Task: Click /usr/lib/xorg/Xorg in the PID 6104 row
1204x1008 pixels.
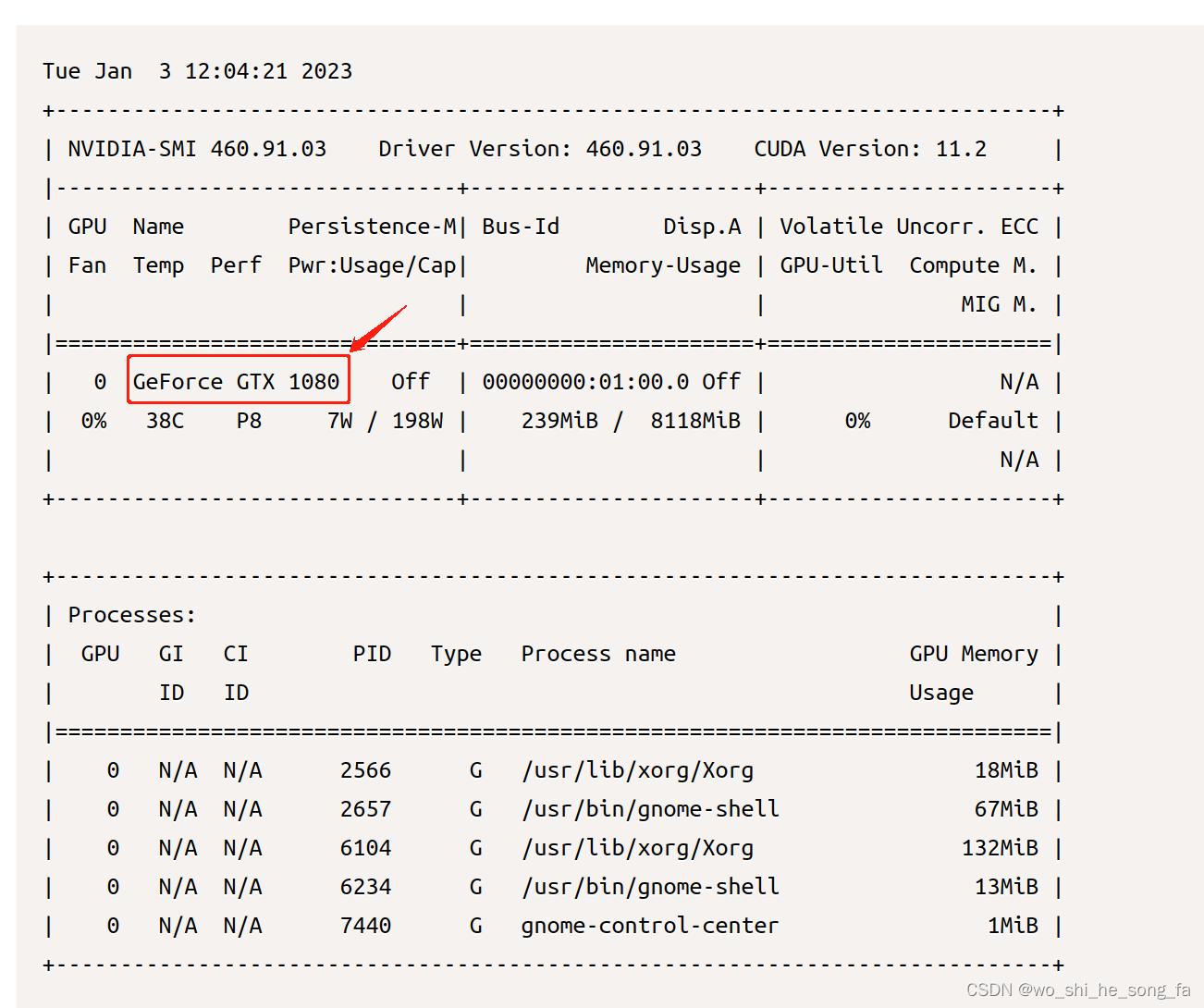Action: click(637, 848)
